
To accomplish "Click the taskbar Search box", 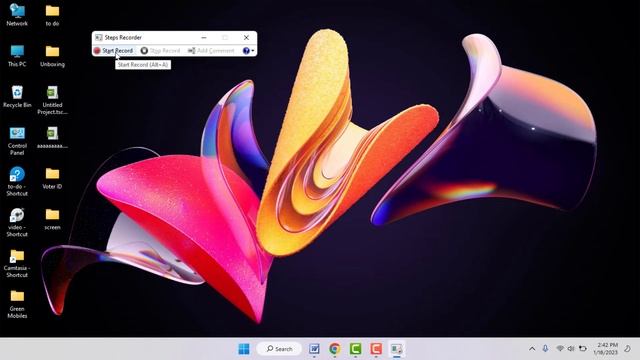I will pos(280,349).
